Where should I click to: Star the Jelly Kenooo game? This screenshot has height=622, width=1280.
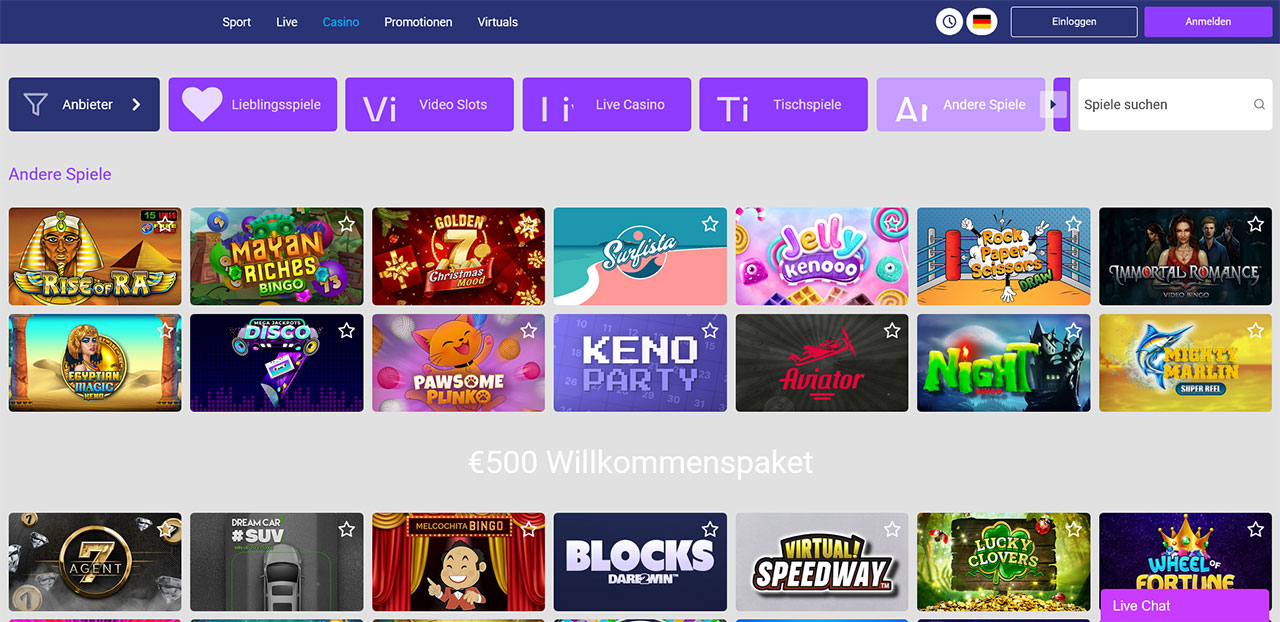pyautogui.click(x=891, y=224)
